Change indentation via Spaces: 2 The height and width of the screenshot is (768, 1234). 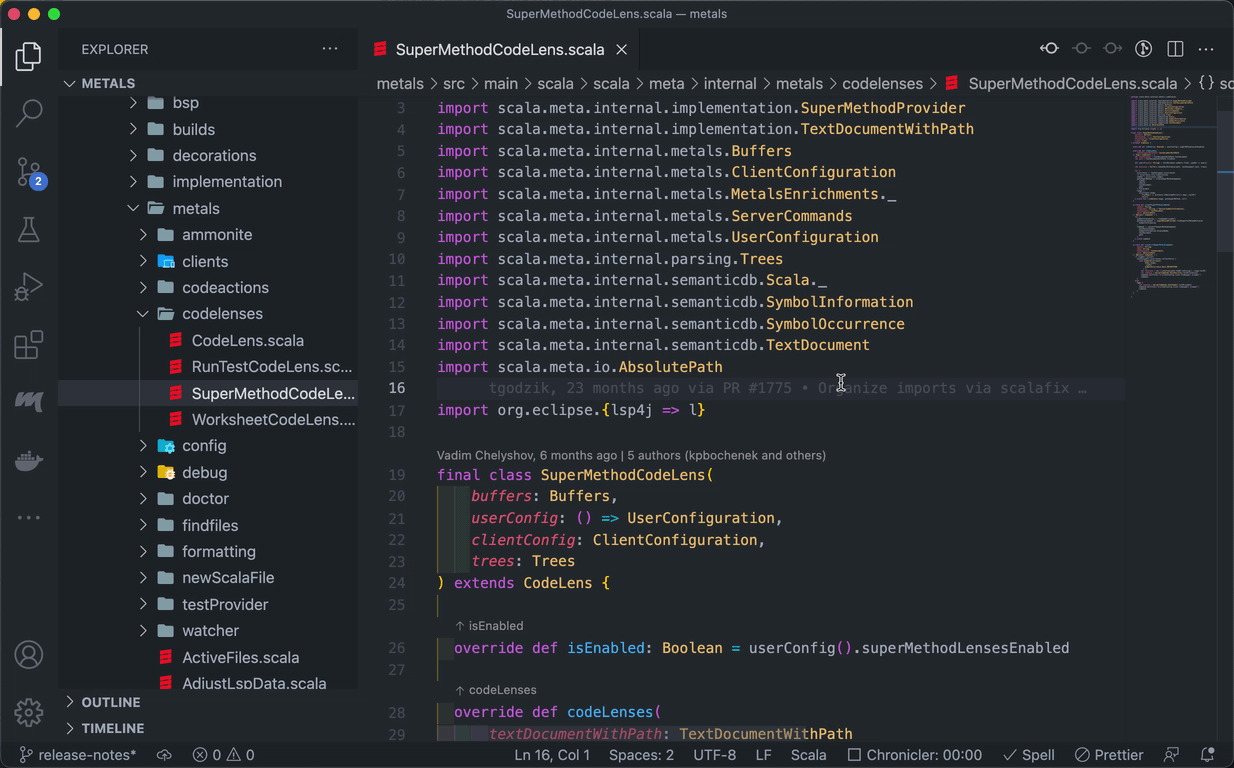coord(641,755)
